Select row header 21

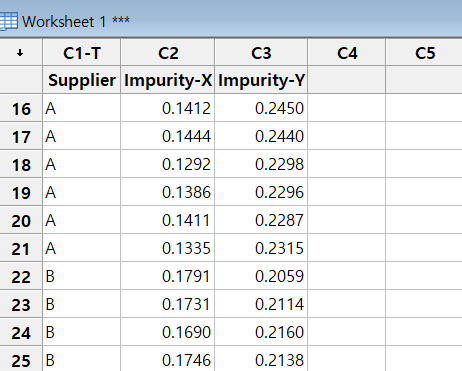tap(21, 248)
